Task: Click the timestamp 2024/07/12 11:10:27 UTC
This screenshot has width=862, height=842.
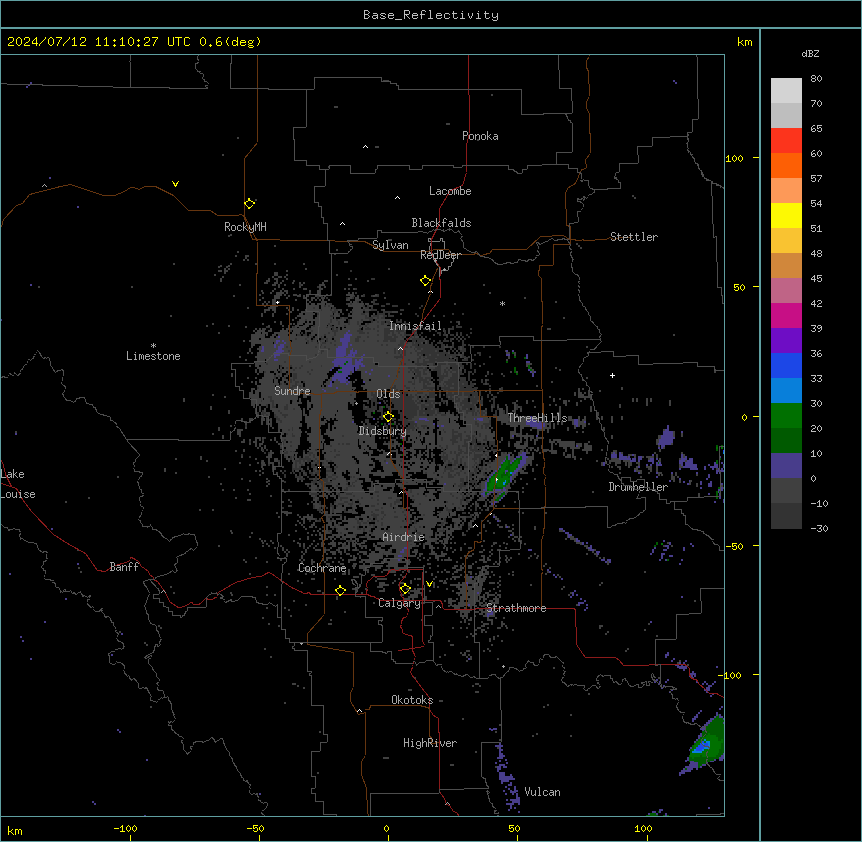Action: [x=99, y=42]
